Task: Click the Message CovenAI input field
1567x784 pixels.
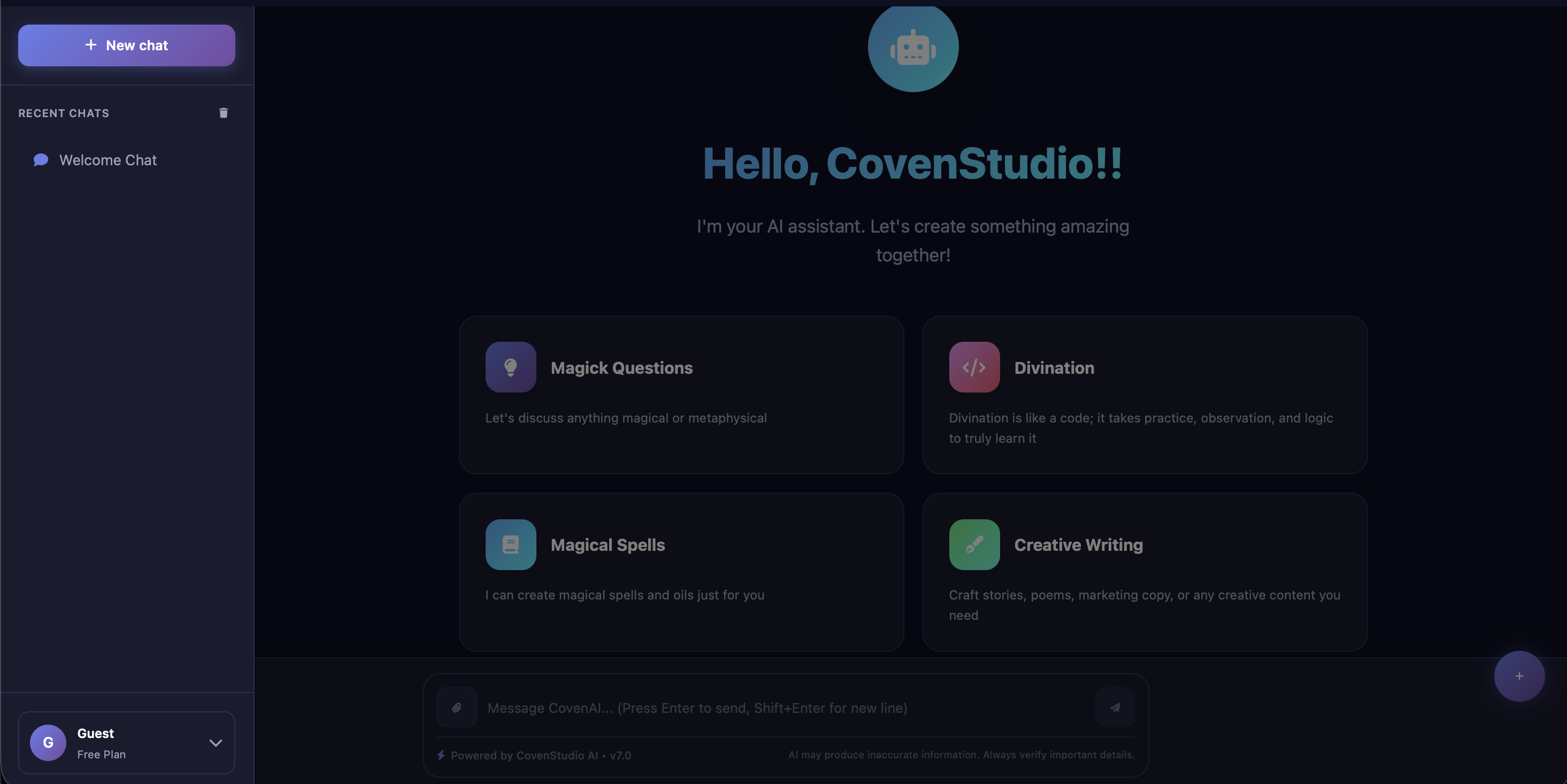Action: [785, 708]
